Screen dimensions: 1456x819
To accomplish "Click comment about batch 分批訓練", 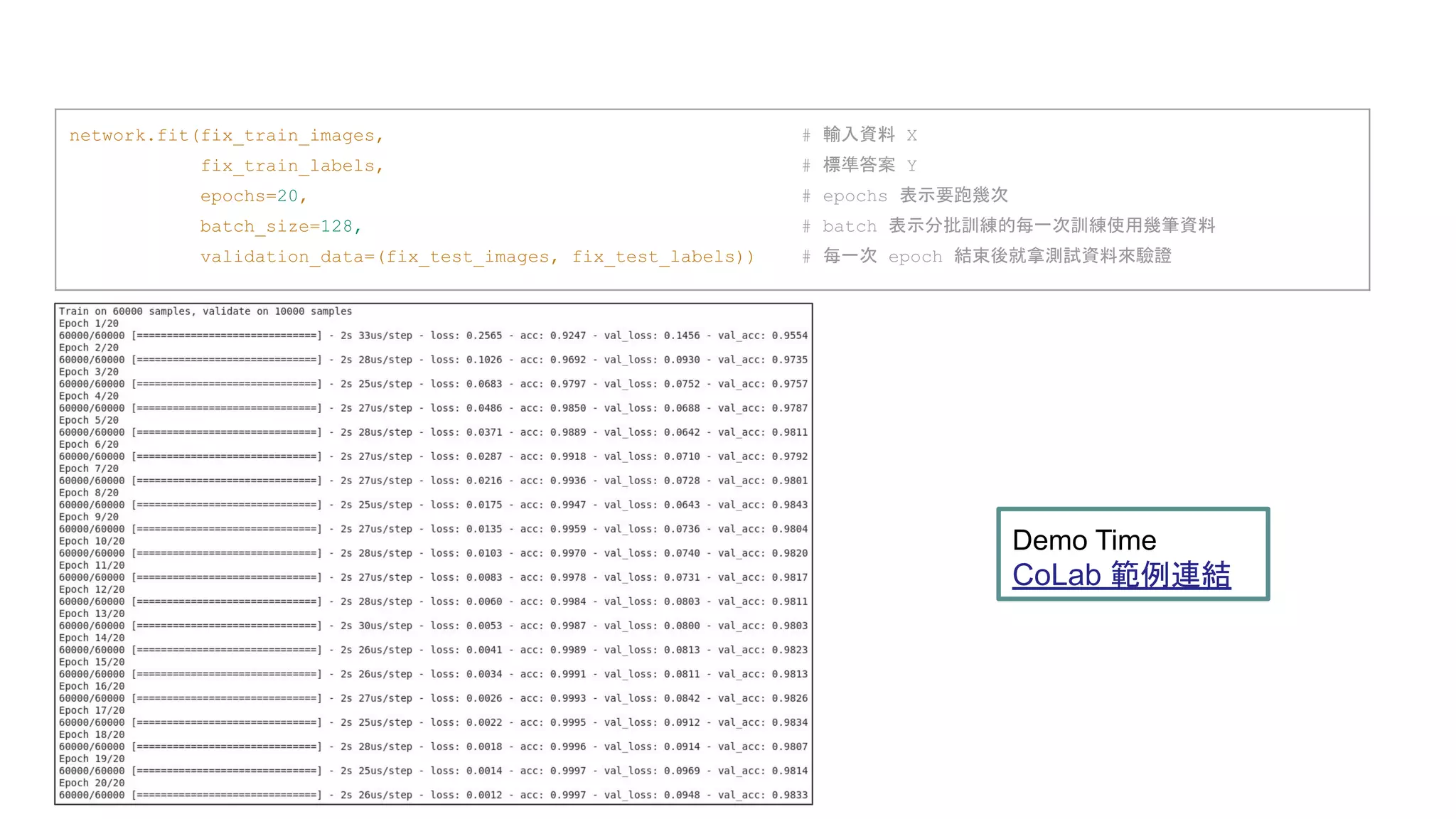I will (1009, 225).
